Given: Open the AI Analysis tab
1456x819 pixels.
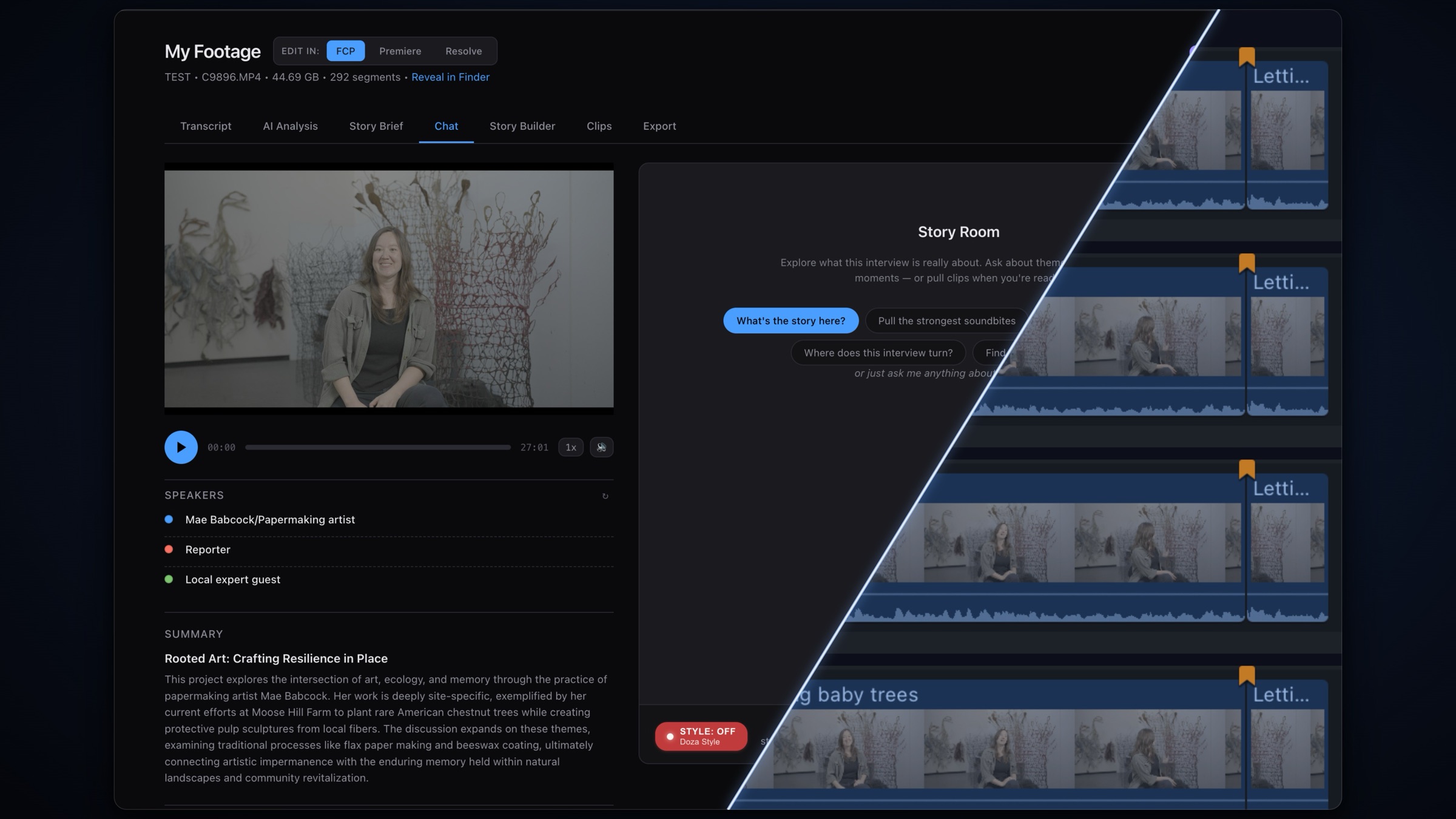Looking at the screenshot, I should point(290,126).
